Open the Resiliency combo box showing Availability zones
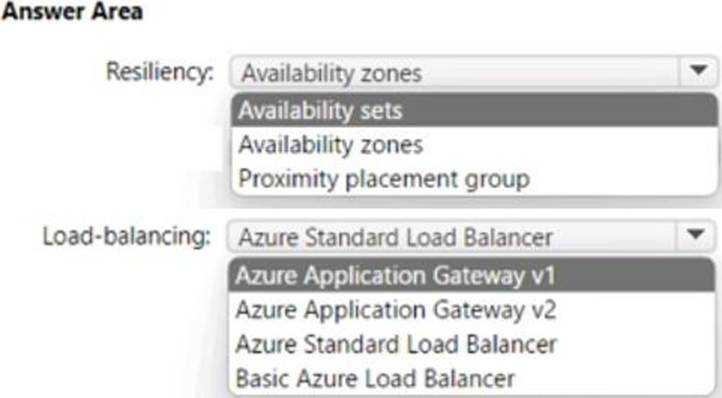 (x=473, y=72)
